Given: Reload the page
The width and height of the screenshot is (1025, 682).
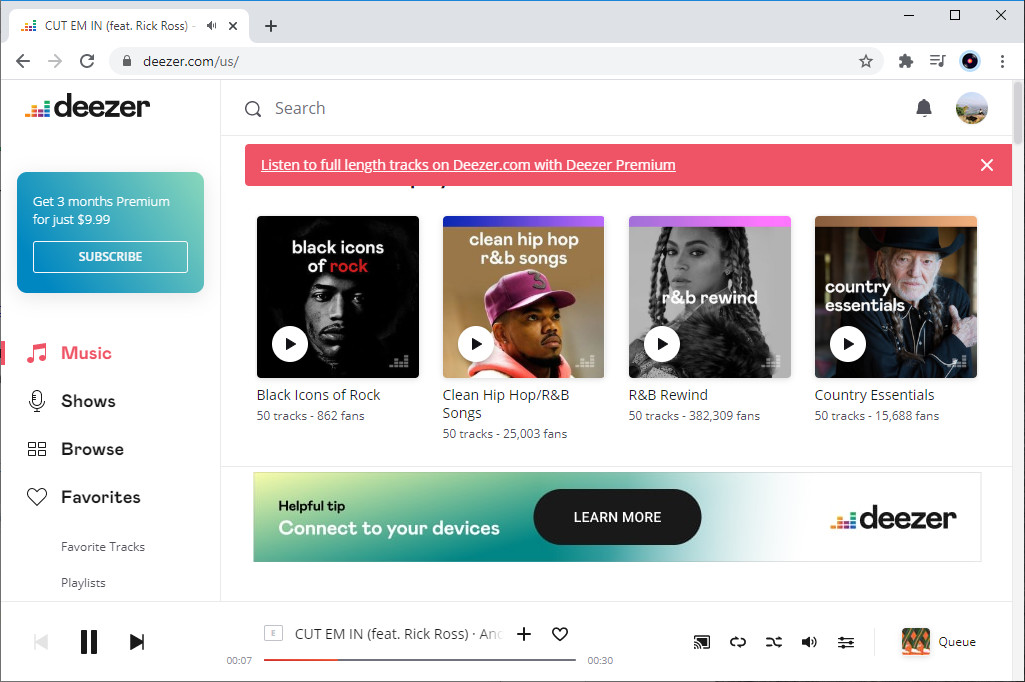Looking at the screenshot, I should 87,61.
